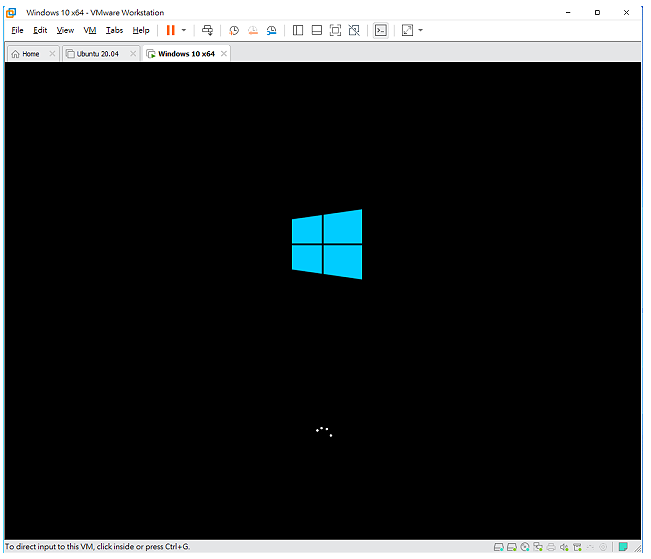Close the Ubuntu 20.04 tab
The height and width of the screenshot is (559, 651).
[x=133, y=54]
